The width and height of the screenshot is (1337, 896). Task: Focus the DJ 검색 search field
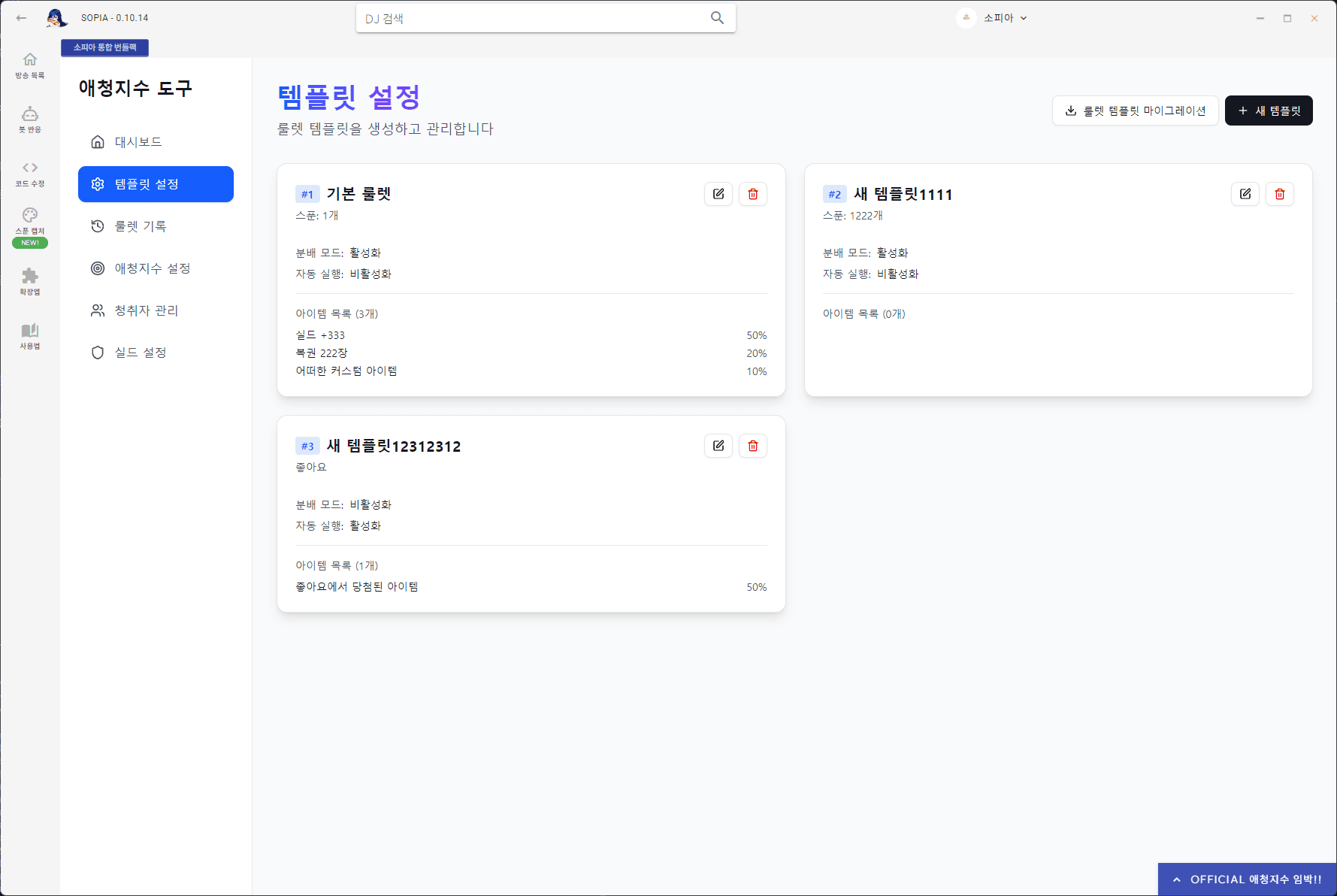(x=534, y=18)
